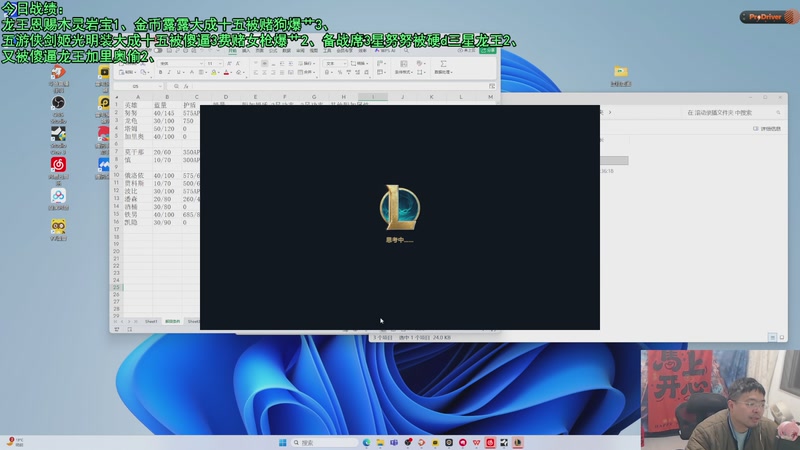Open Baidu Netdisk desktop shortcut
Screen dimensions: 800x450
pos(58,199)
